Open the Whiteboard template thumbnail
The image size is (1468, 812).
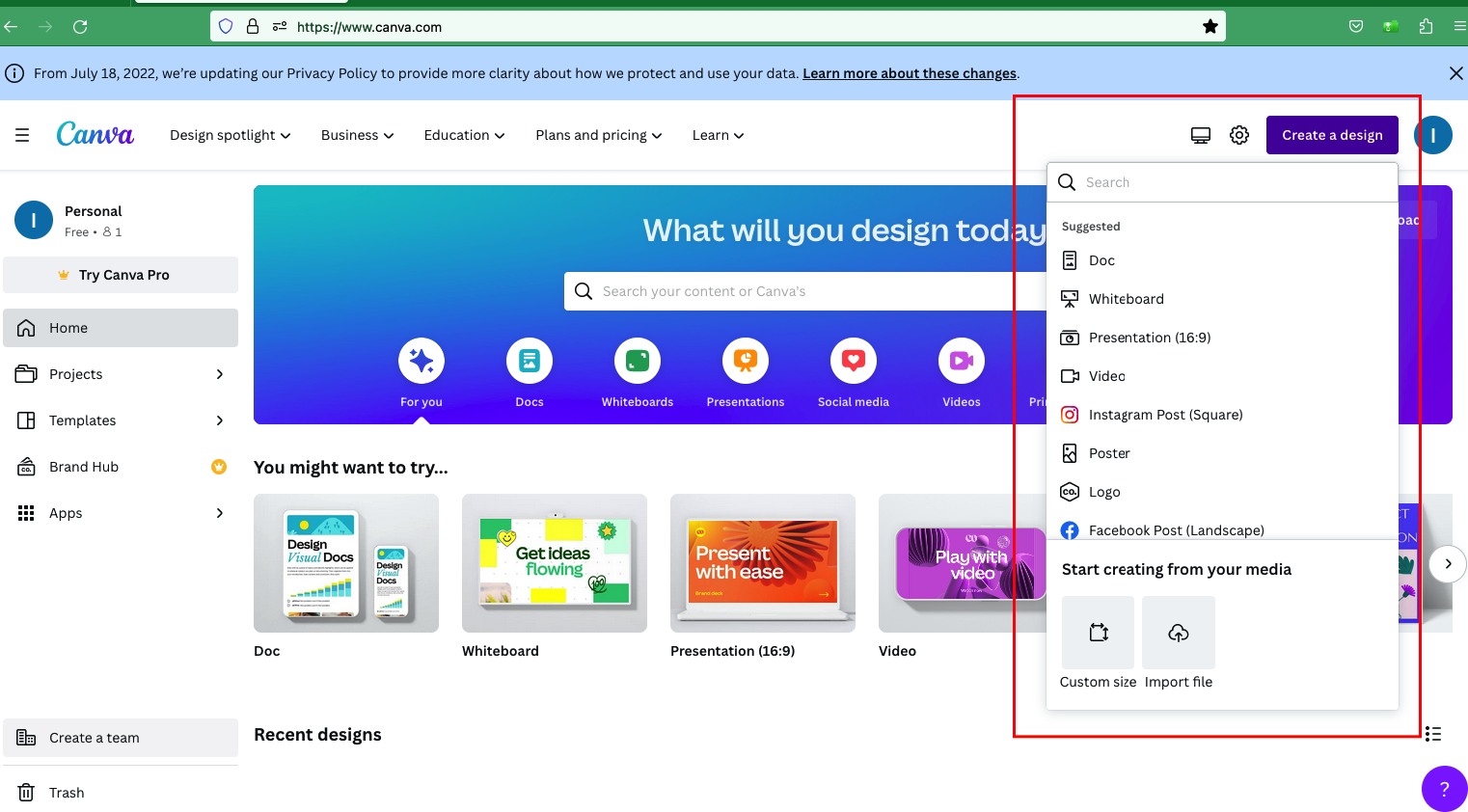[x=555, y=563]
